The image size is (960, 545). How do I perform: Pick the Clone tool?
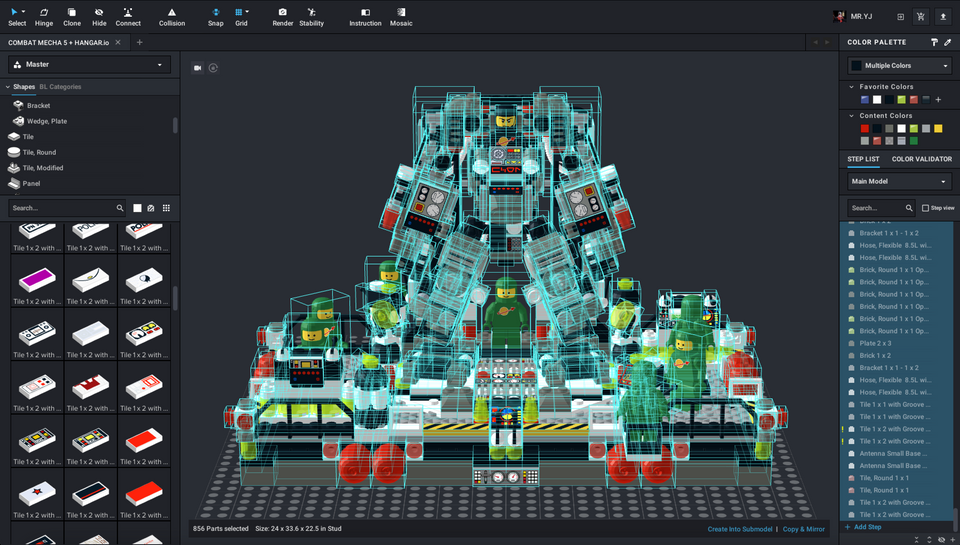72,17
